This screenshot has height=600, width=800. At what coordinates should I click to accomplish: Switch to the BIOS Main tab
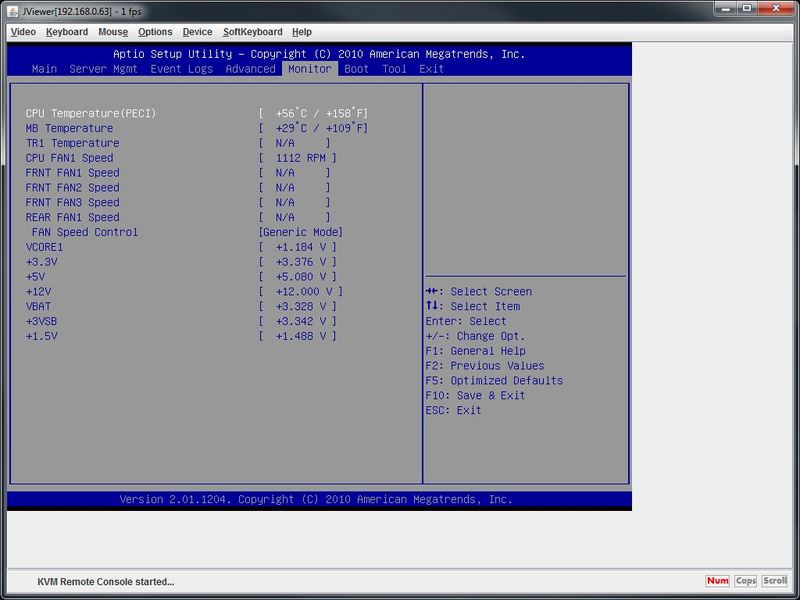click(x=44, y=69)
